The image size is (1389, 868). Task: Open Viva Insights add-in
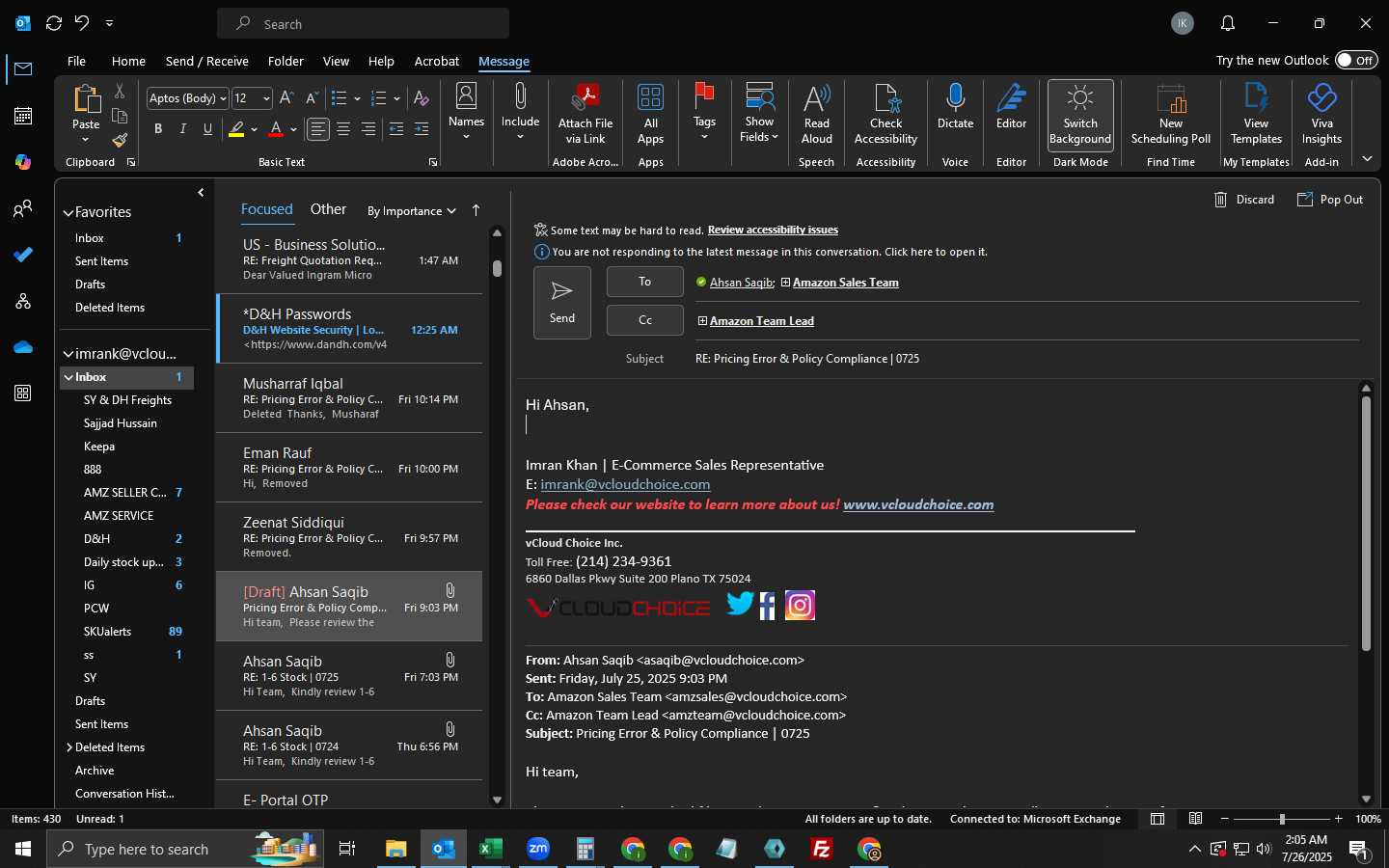point(1321,114)
